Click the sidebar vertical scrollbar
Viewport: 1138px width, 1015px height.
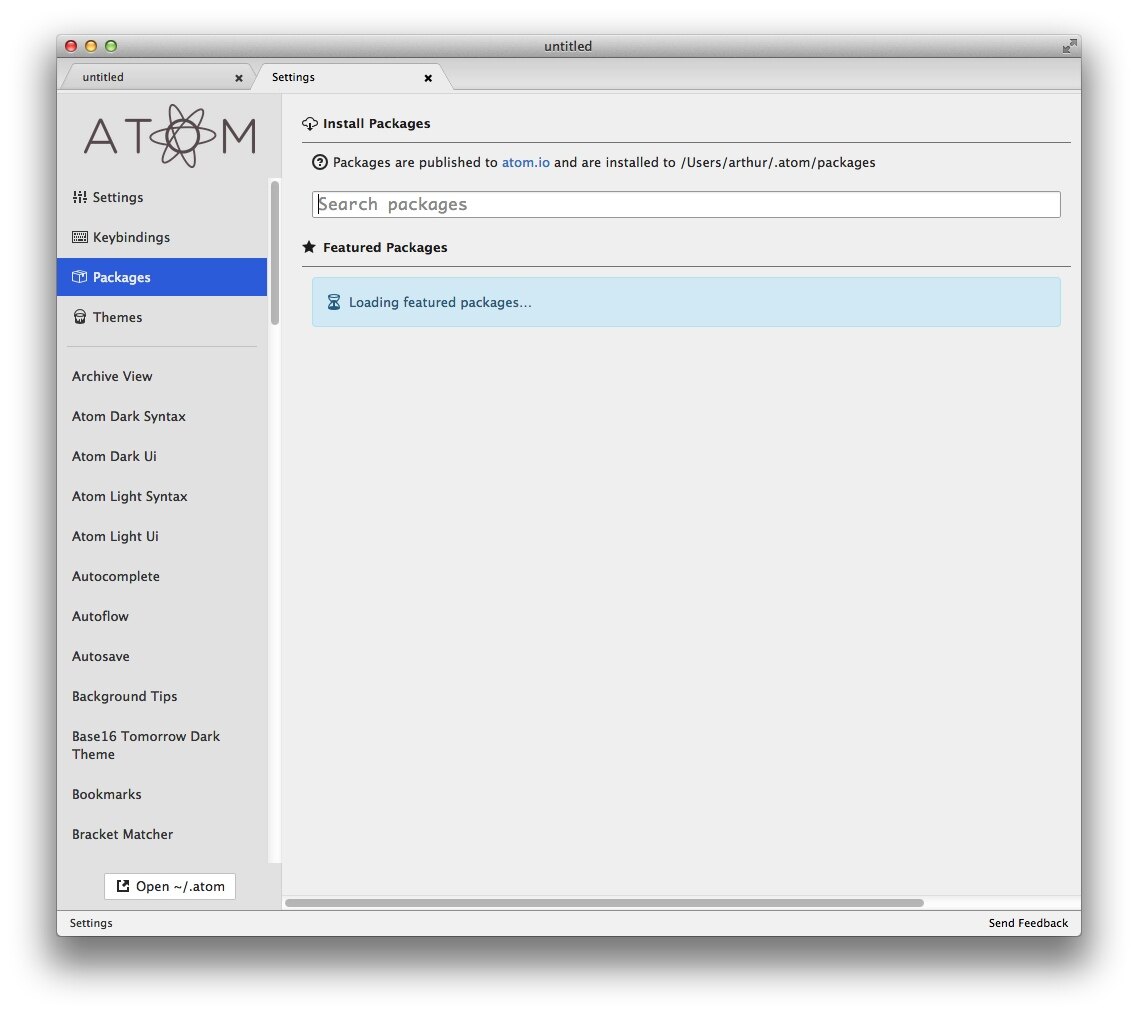275,253
